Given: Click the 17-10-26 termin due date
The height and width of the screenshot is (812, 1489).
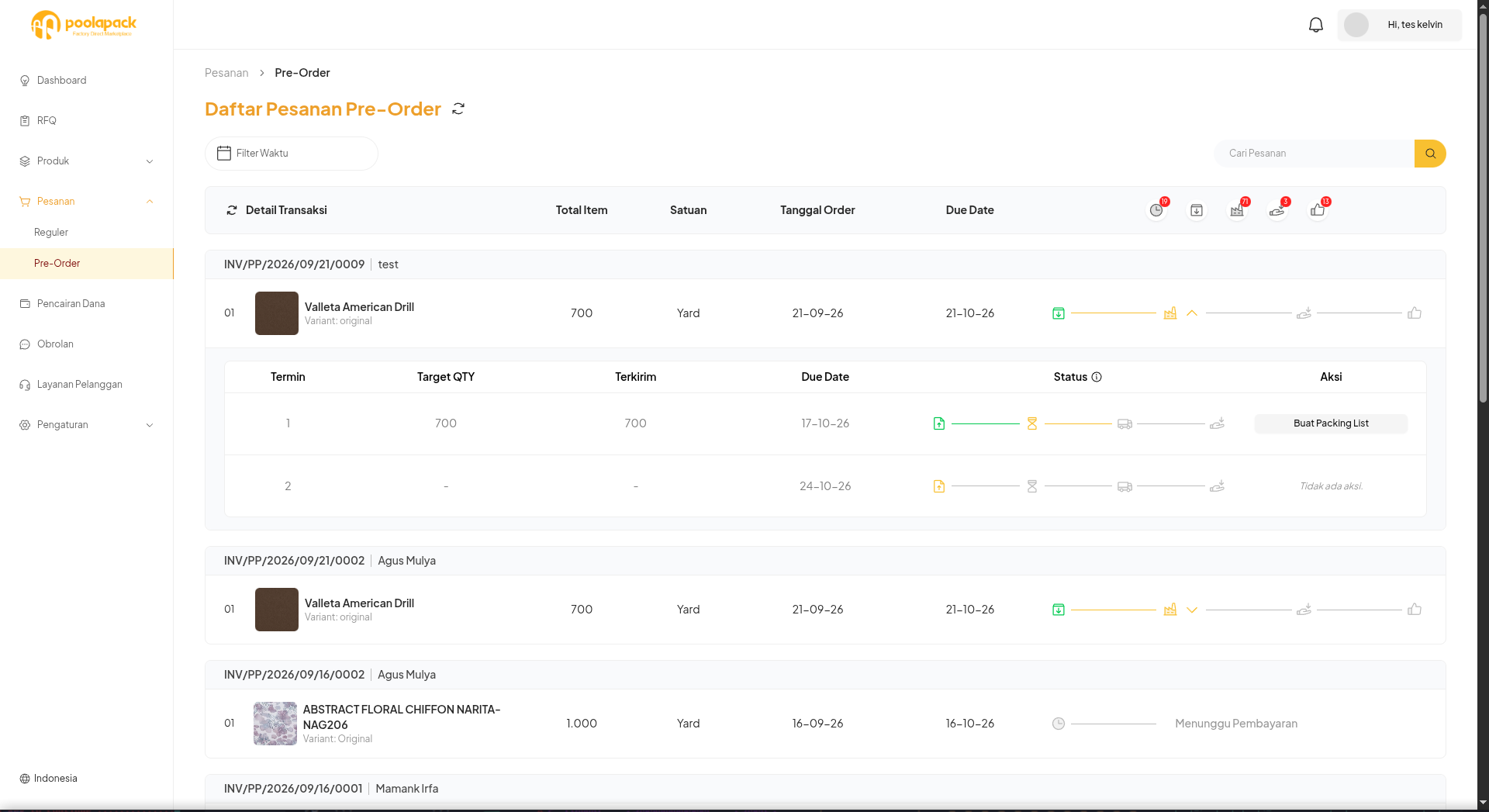Looking at the screenshot, I should pyautogui.click(x=825, y=423).
